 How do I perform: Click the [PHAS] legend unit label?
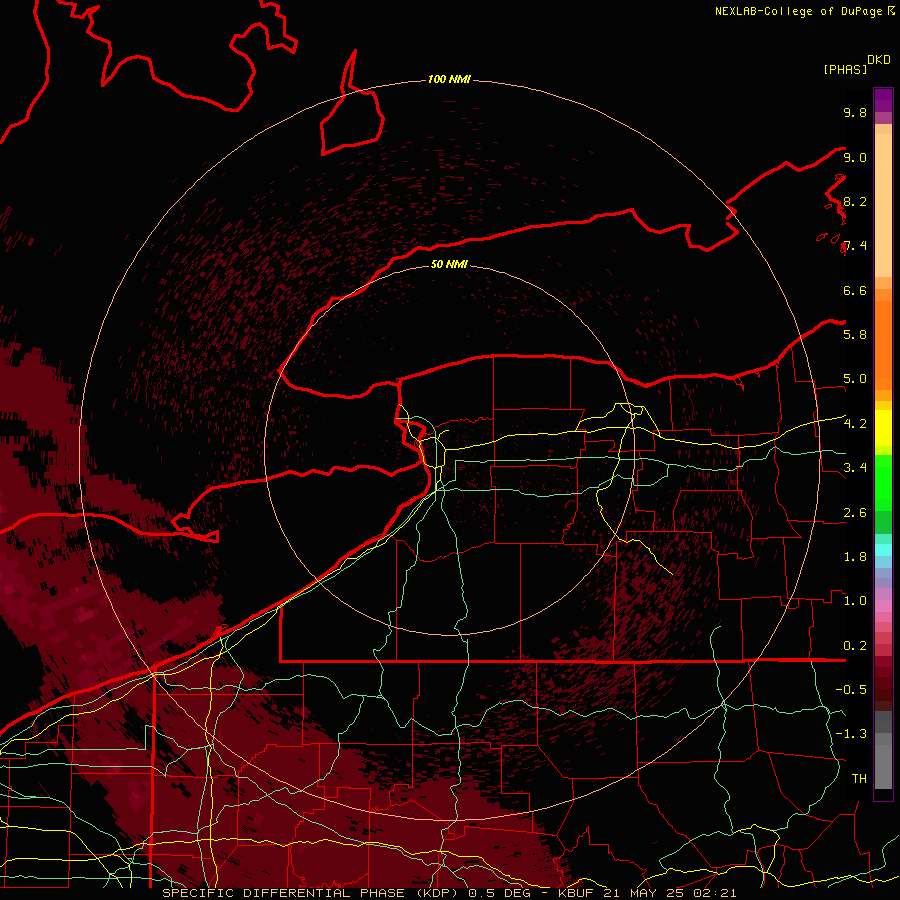point(845,69)
